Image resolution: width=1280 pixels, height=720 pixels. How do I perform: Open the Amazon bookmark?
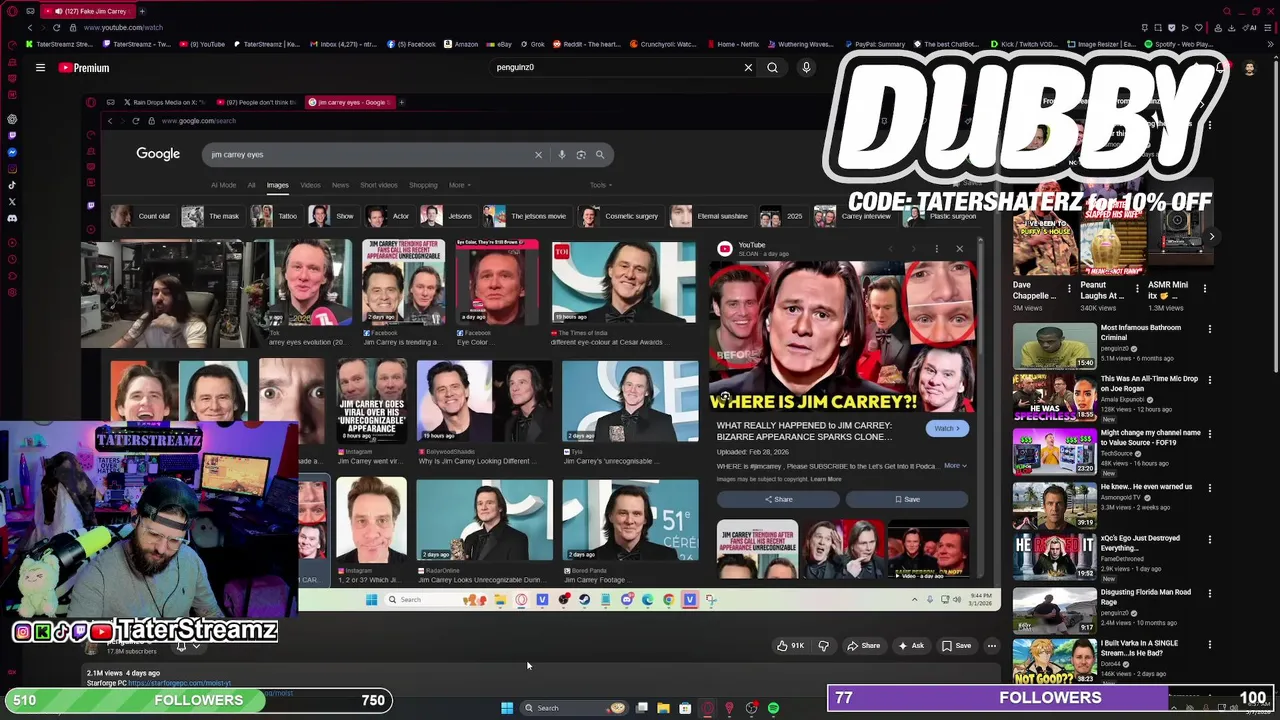coord(461,44)
